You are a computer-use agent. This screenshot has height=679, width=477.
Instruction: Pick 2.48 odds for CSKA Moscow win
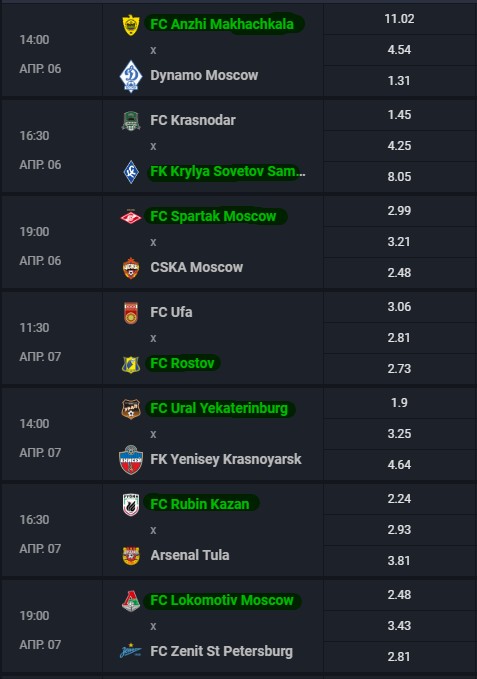(400, 273)
